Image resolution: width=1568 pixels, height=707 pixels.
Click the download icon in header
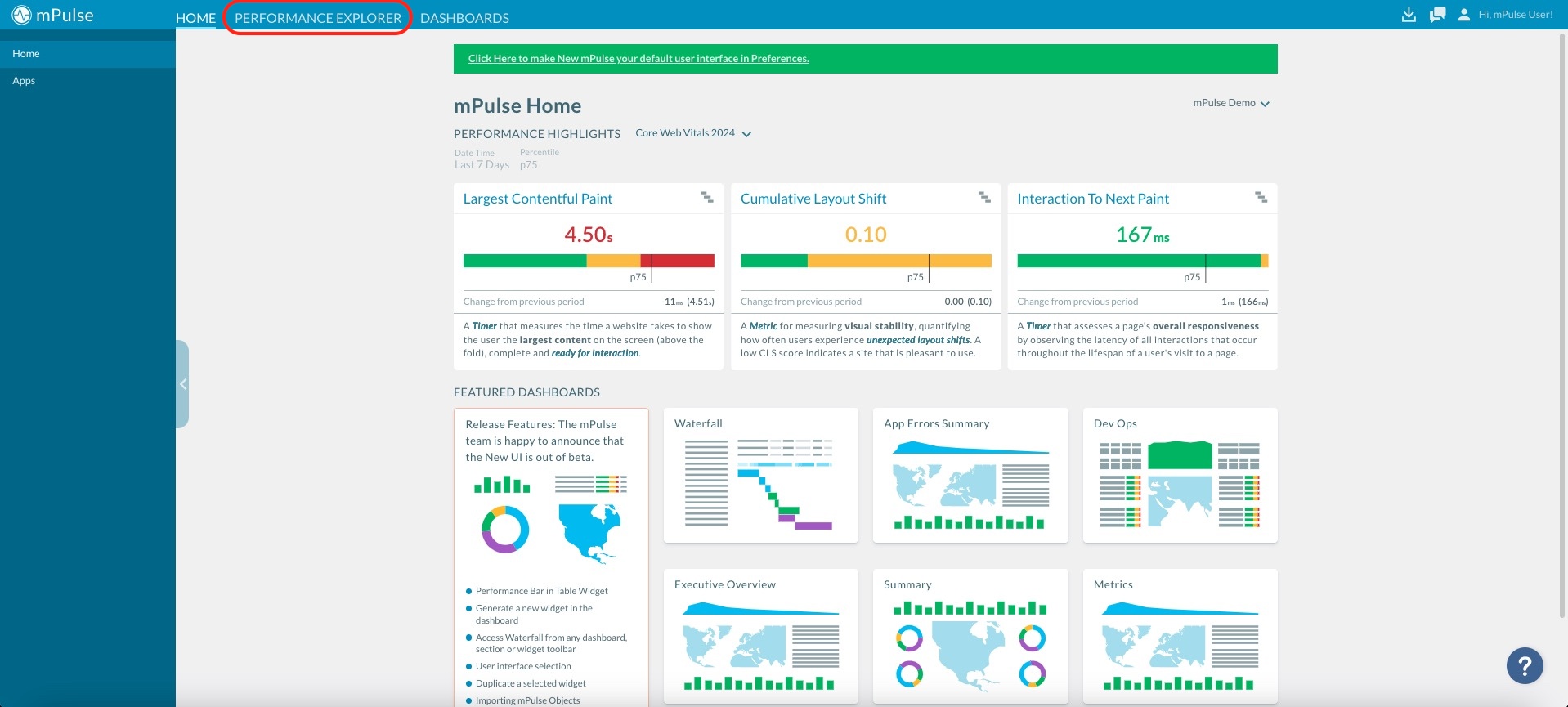coord(1409,15)
